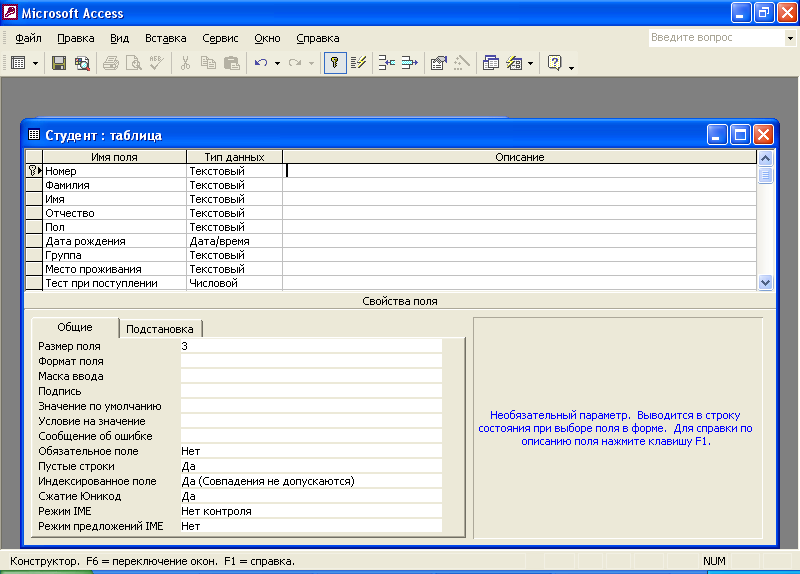This screenshot has width=800, height=574.
Task: Click the Cut scissors icon
Action: pos(185,63)
